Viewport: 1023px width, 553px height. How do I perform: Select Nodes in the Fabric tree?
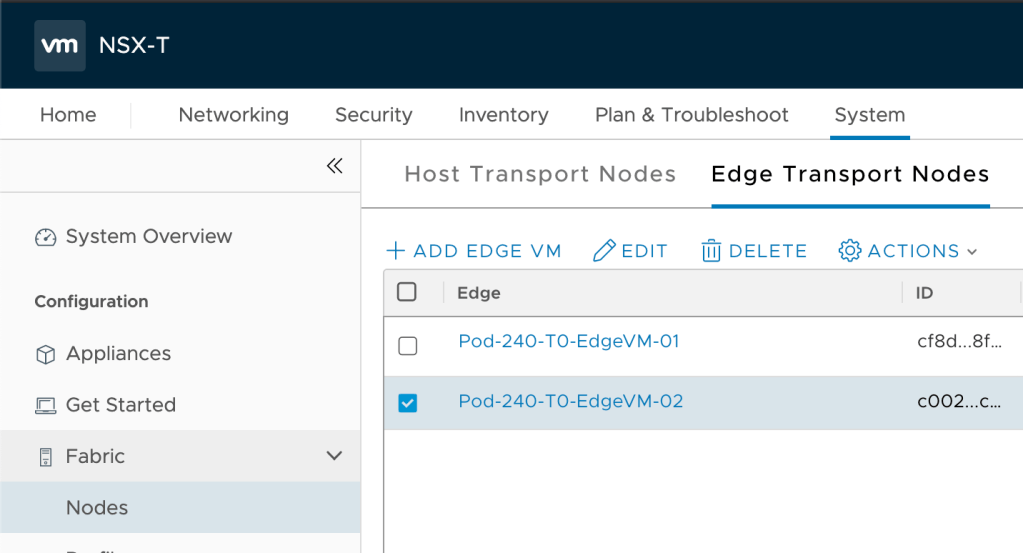coord(97,508)
